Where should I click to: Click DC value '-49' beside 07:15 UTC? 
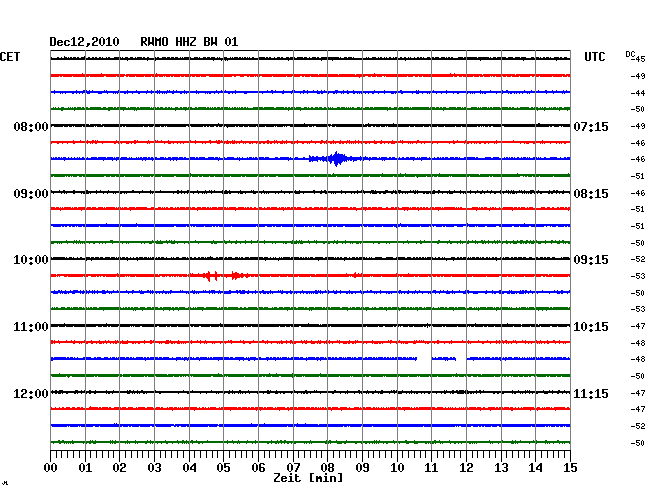638,126
